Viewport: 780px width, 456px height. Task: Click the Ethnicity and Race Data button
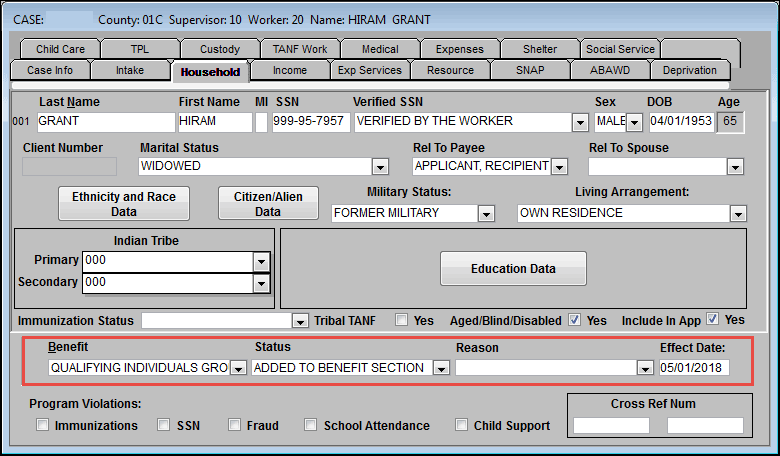click(124, 204)
